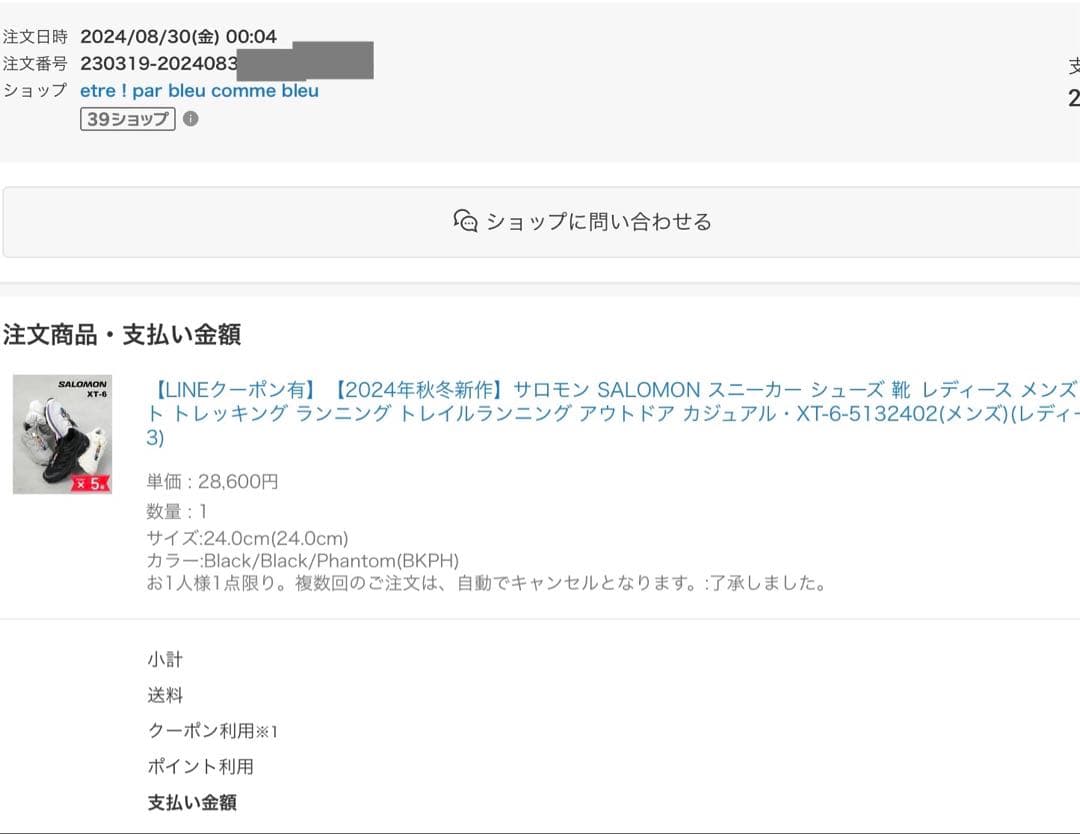
Task: Select the order number starting 230319-2024083
Action: click(x=159, y=63)
